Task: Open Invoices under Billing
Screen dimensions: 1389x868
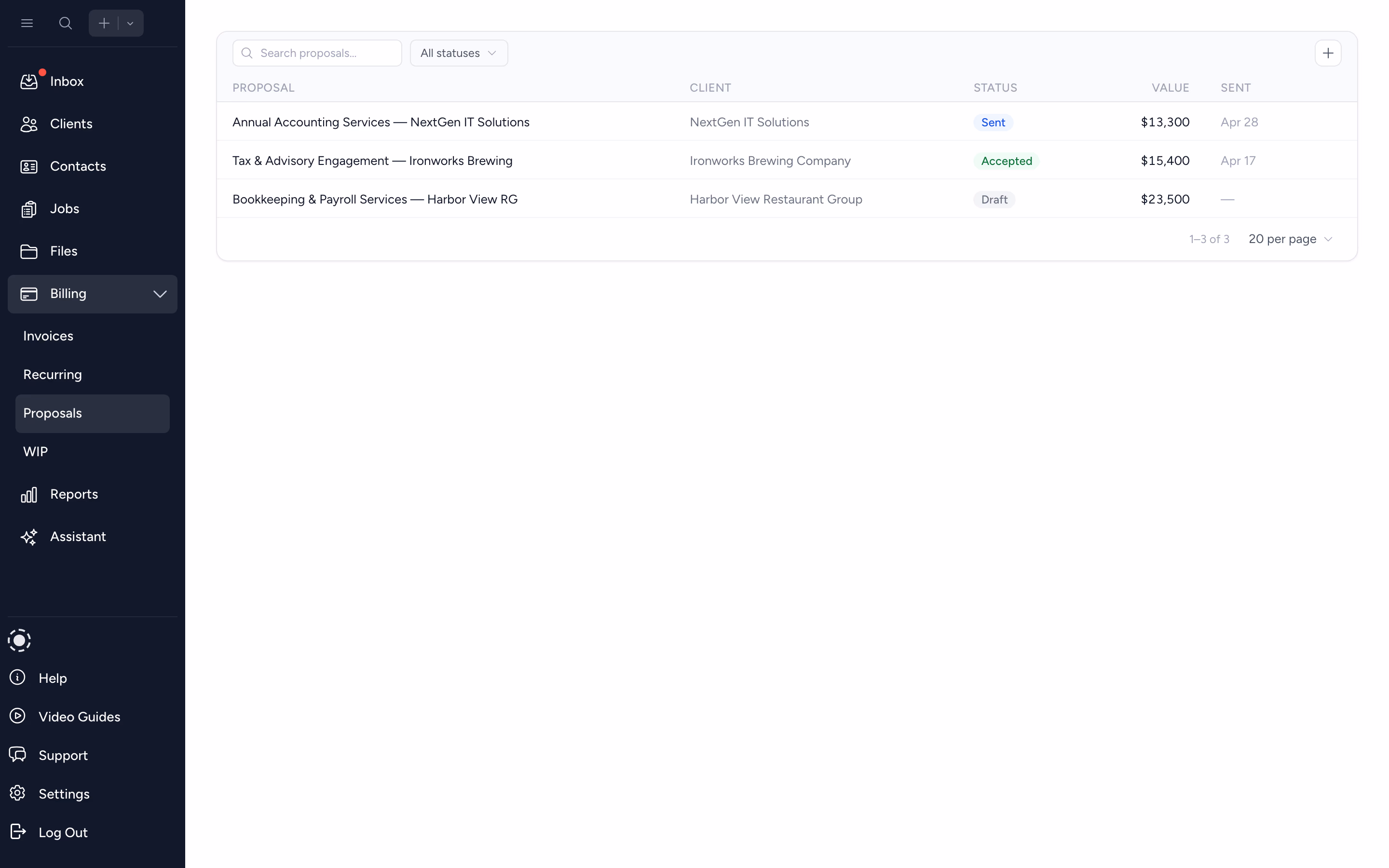Action: point(48,337)
